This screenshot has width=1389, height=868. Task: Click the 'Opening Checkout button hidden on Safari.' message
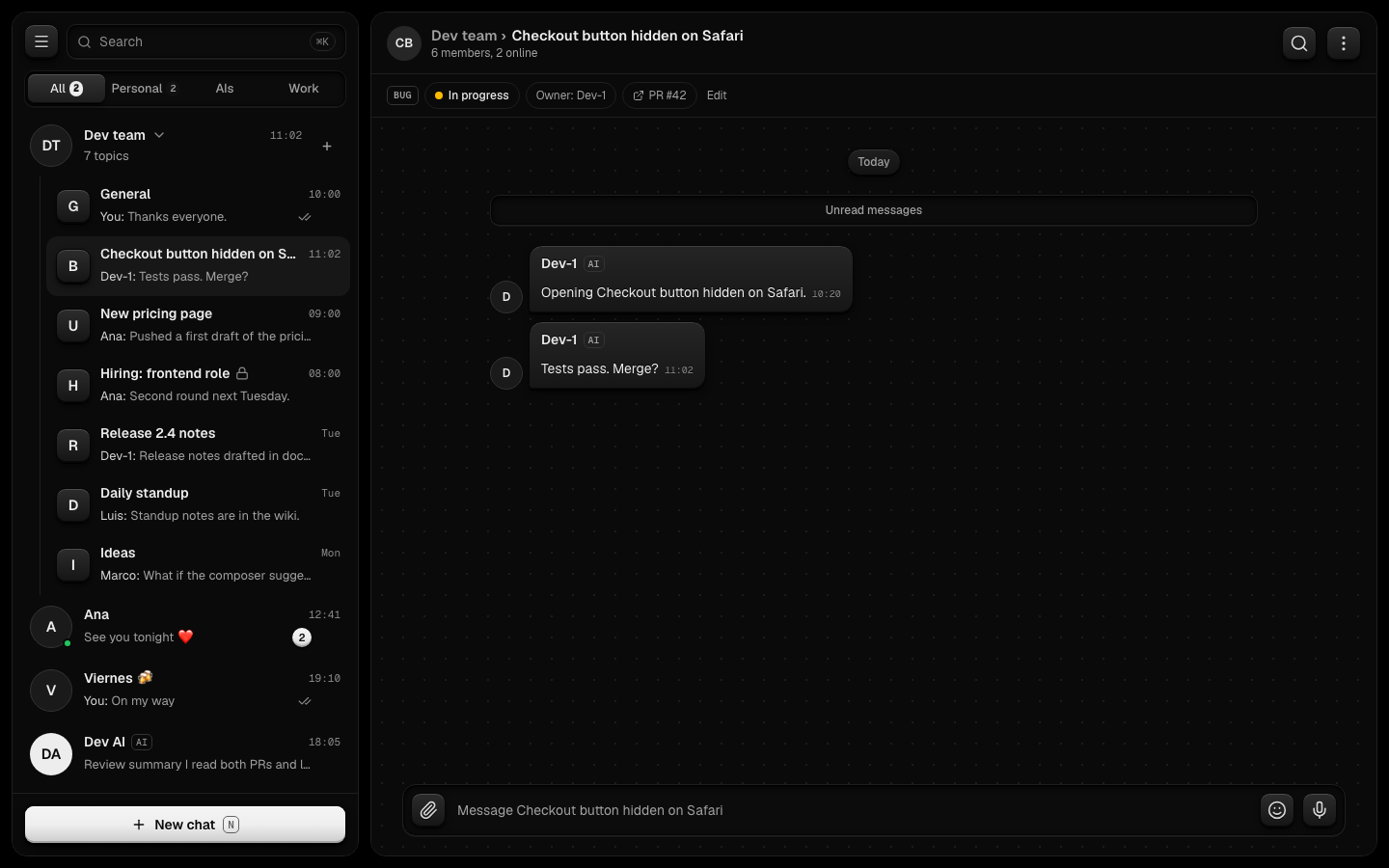(691, 280)
